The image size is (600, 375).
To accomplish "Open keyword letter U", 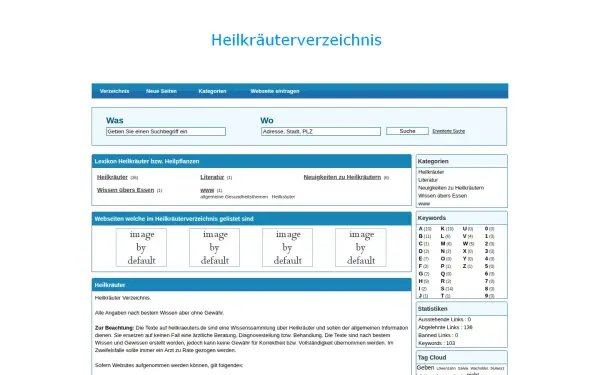I will pos(465,228).
